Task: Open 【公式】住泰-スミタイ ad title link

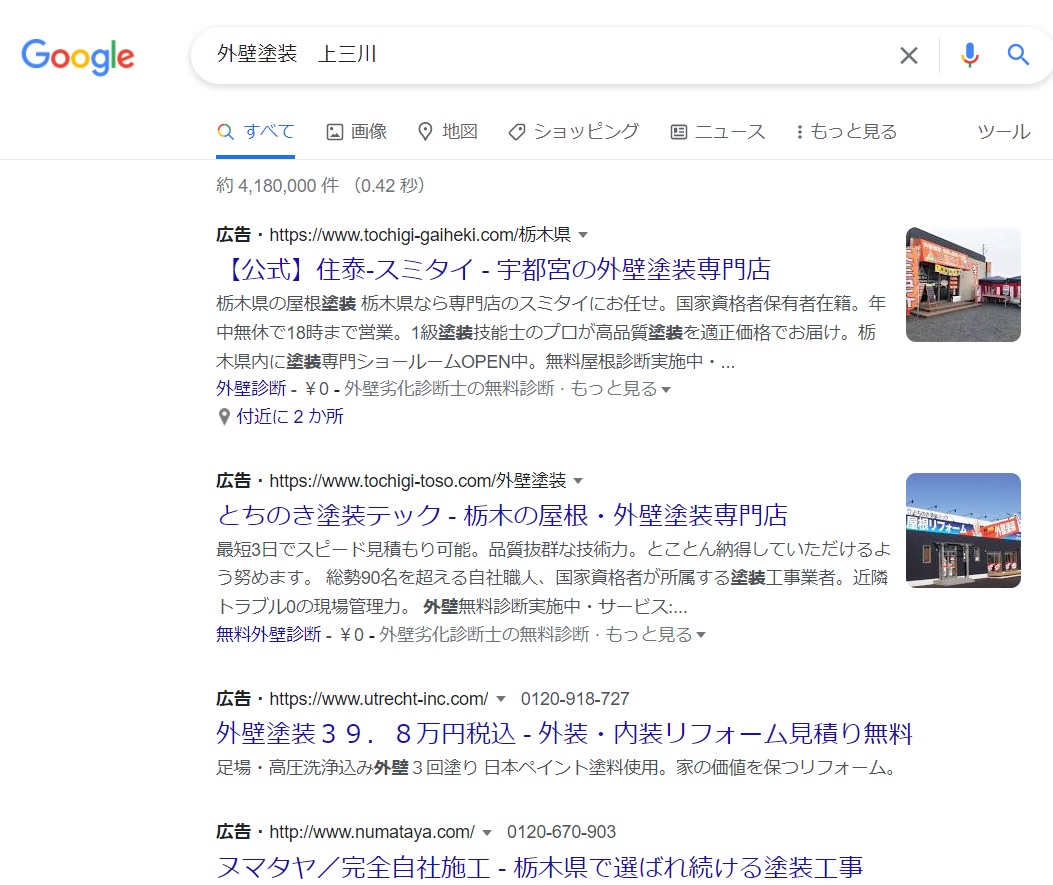Action: (x=494, y=270)
